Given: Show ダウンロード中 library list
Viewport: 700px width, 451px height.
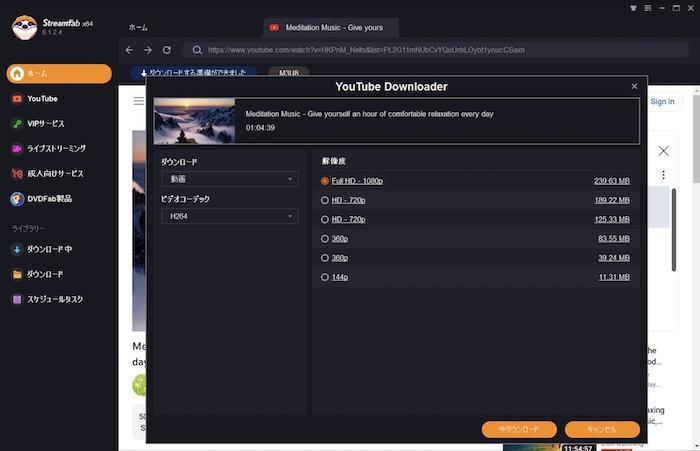Looking at the screenshot, I should click(42, 249).
